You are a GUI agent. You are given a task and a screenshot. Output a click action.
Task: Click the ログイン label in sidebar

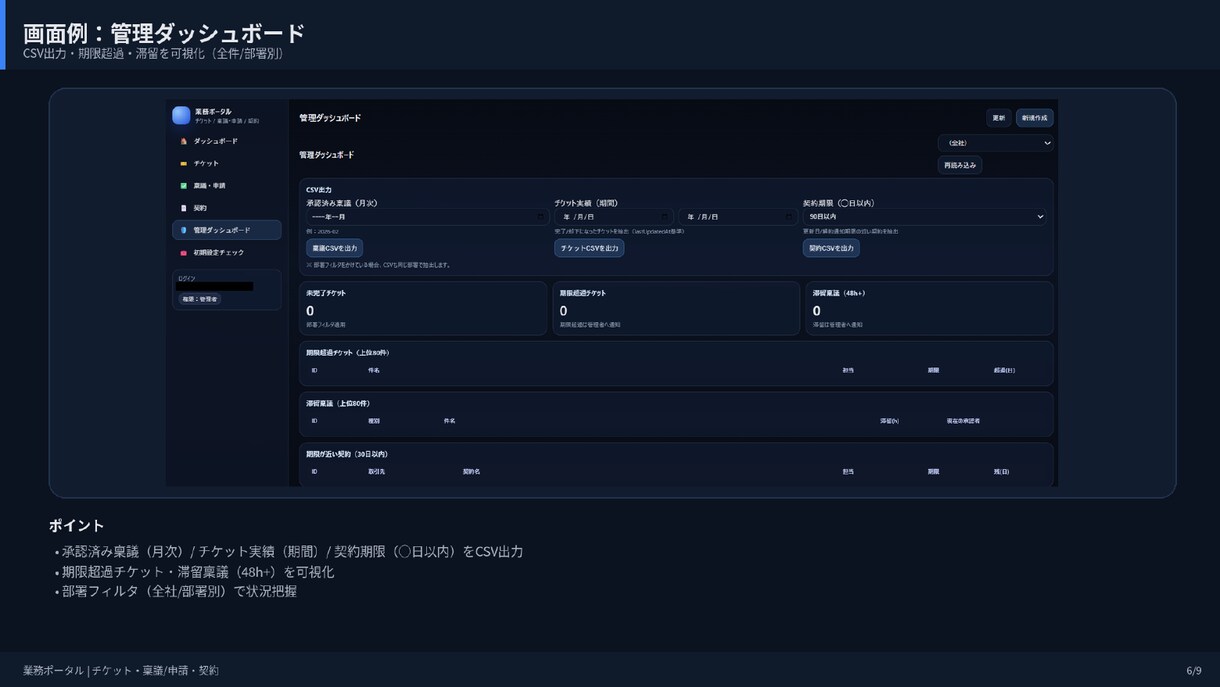coord(186,278)
